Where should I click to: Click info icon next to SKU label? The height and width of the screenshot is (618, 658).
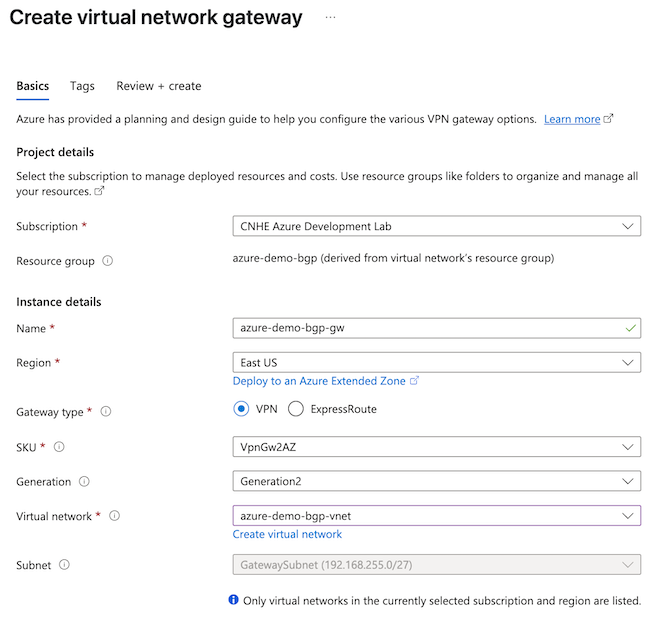pos(59,447)
